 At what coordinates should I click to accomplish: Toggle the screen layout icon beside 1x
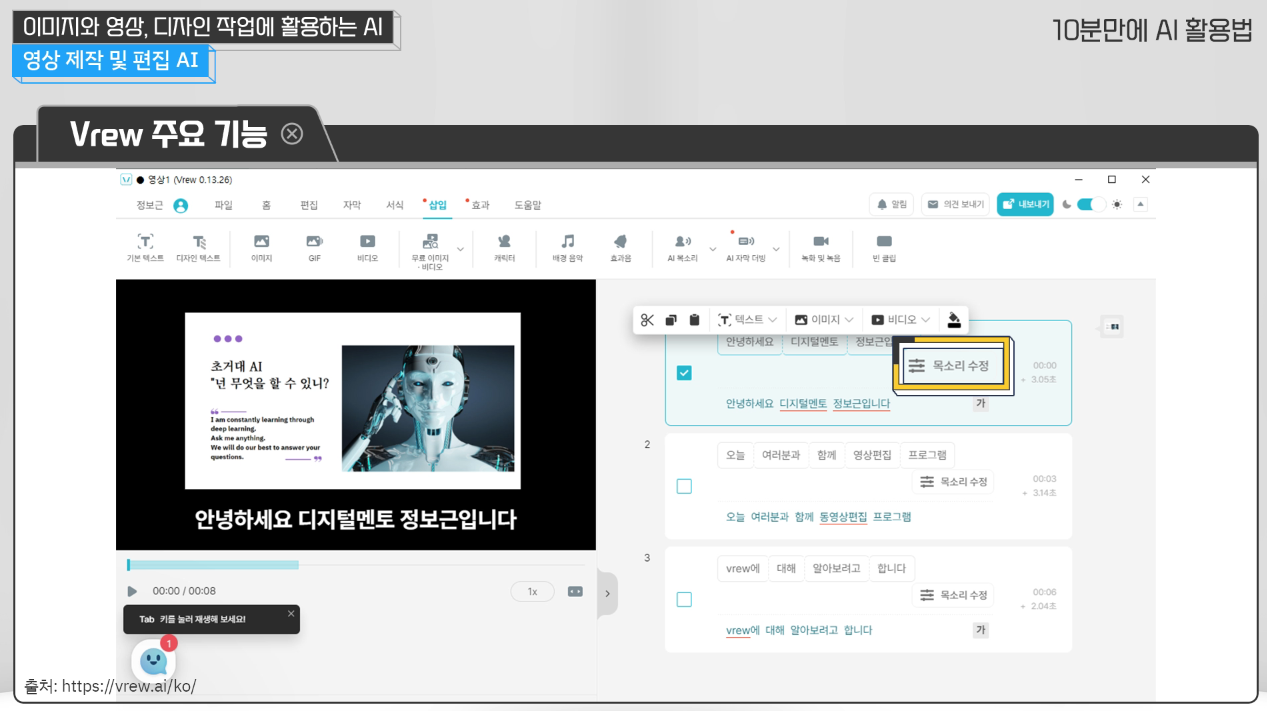(x=575, y=591)
